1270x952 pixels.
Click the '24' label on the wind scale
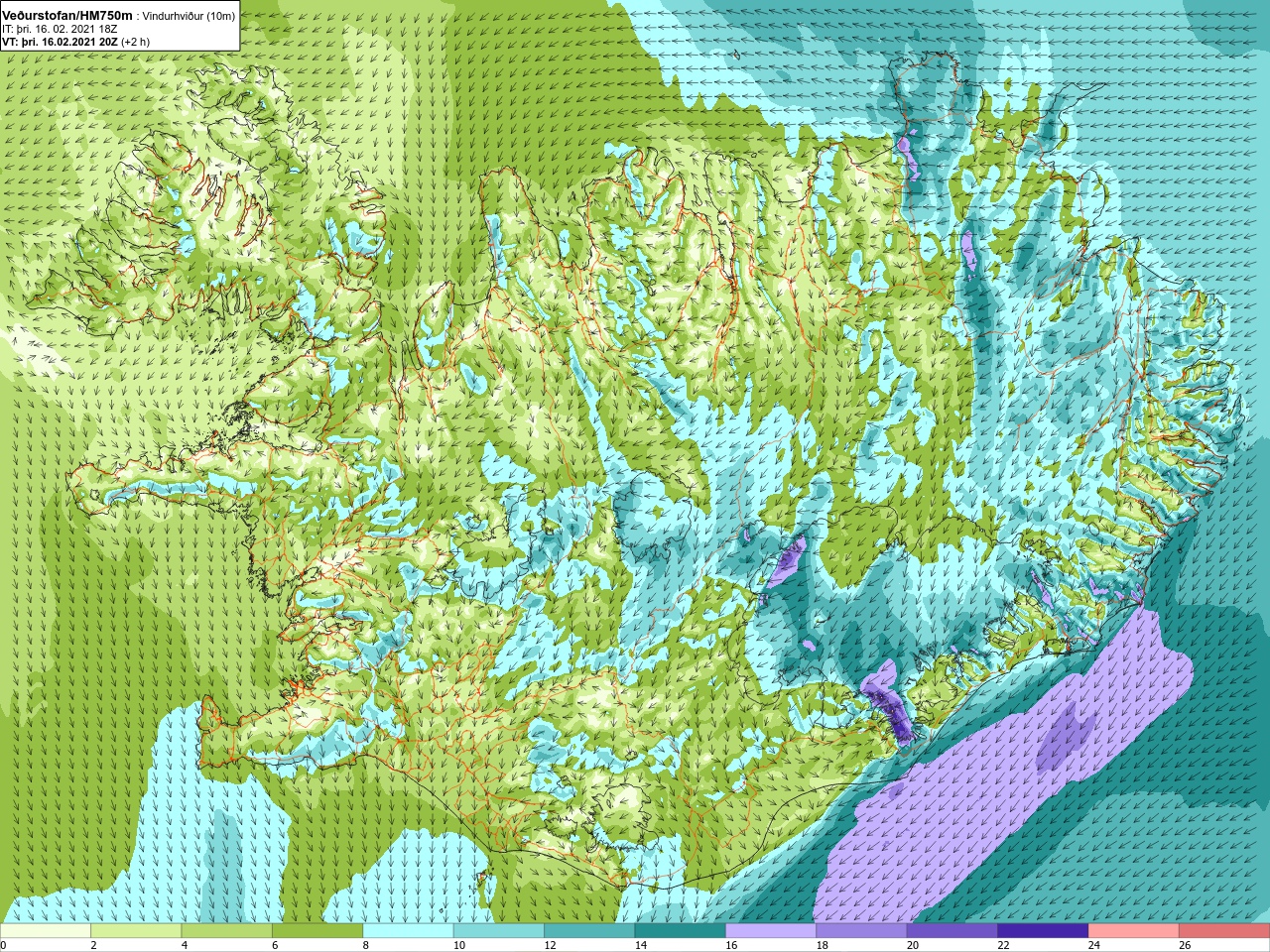(1093, 945)
